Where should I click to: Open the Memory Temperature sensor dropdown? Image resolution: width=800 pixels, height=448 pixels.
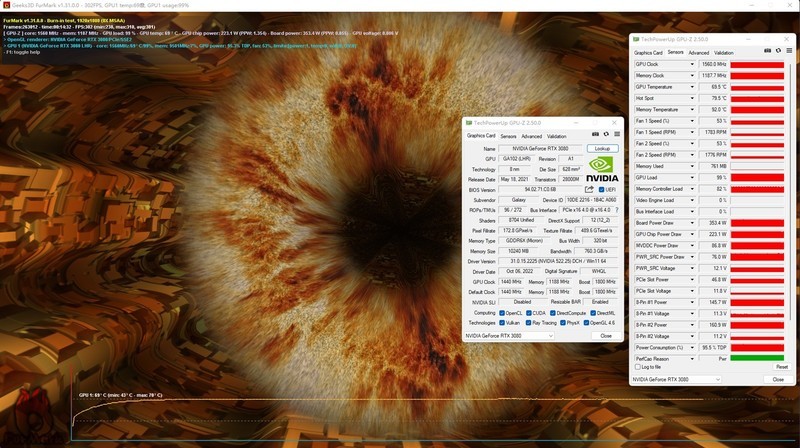pos(692,110)
